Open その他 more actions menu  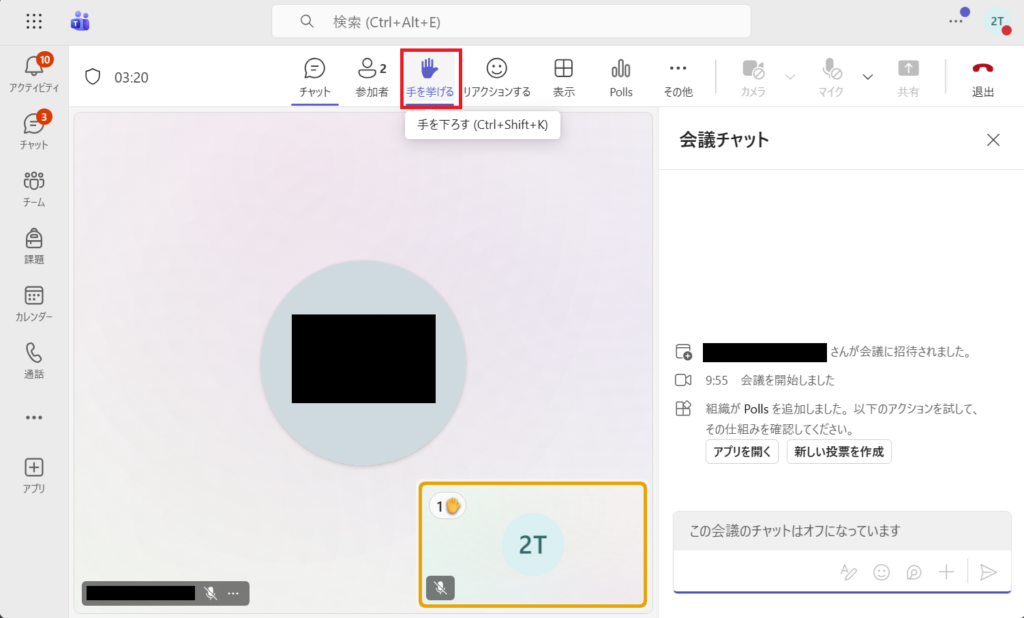(678, 77)
